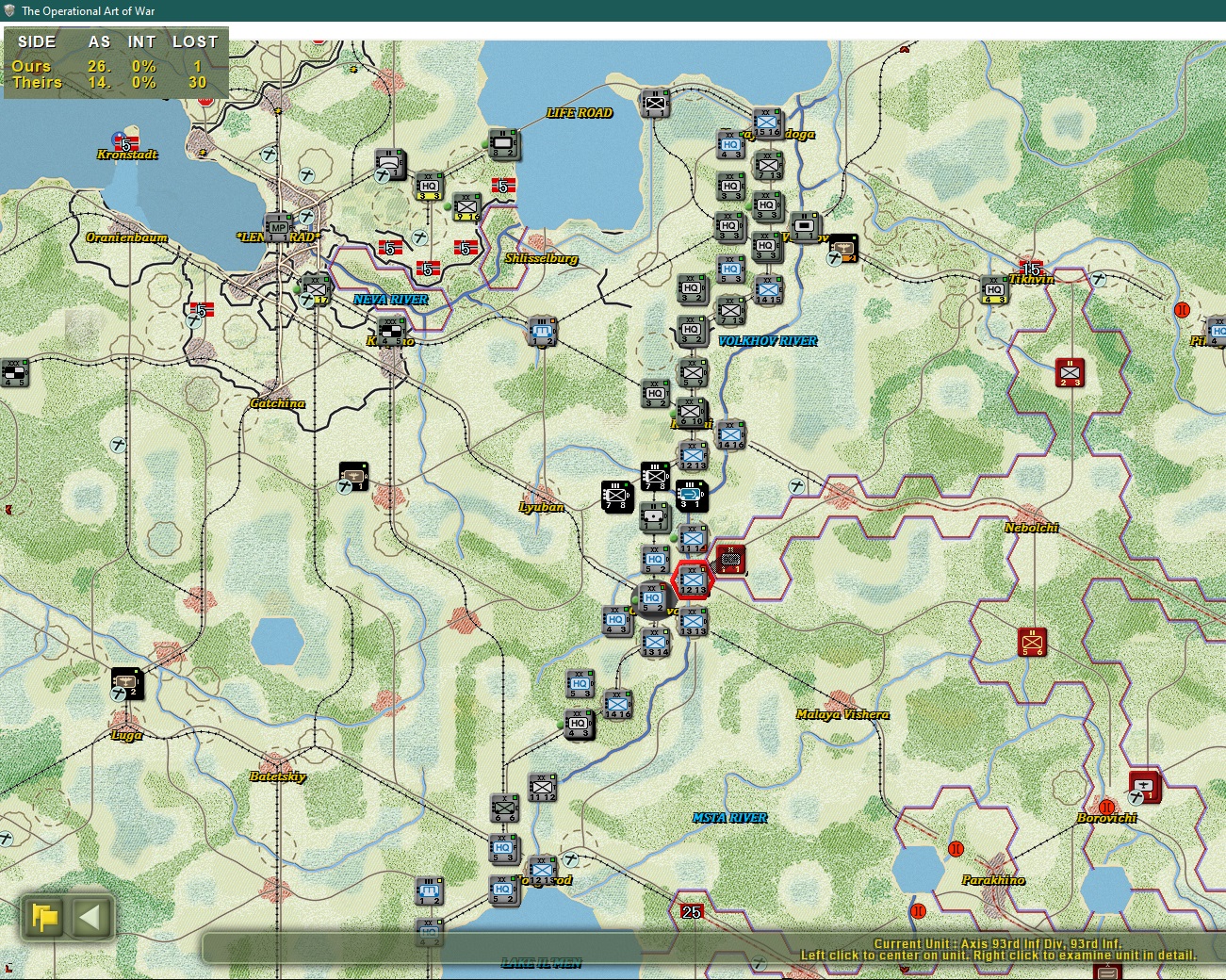Select the 13-13 infantry division counter
Screen dimensions: 1226x980
693,621
